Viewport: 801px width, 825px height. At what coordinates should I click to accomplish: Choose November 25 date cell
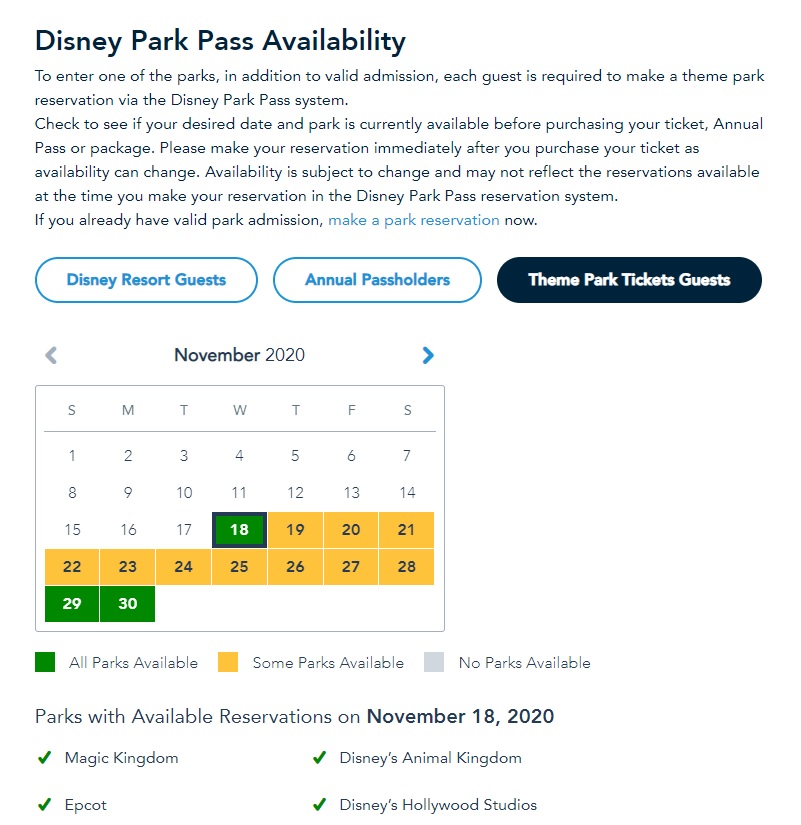(x=239, y=567)
